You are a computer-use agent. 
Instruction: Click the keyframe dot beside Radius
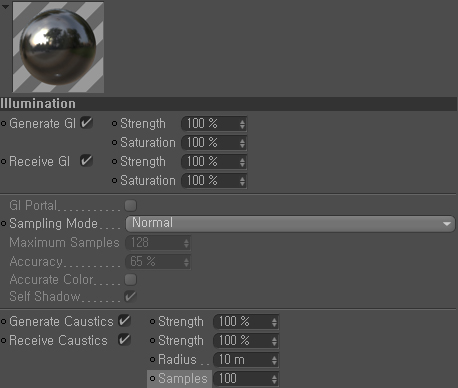tap(152, 360)
